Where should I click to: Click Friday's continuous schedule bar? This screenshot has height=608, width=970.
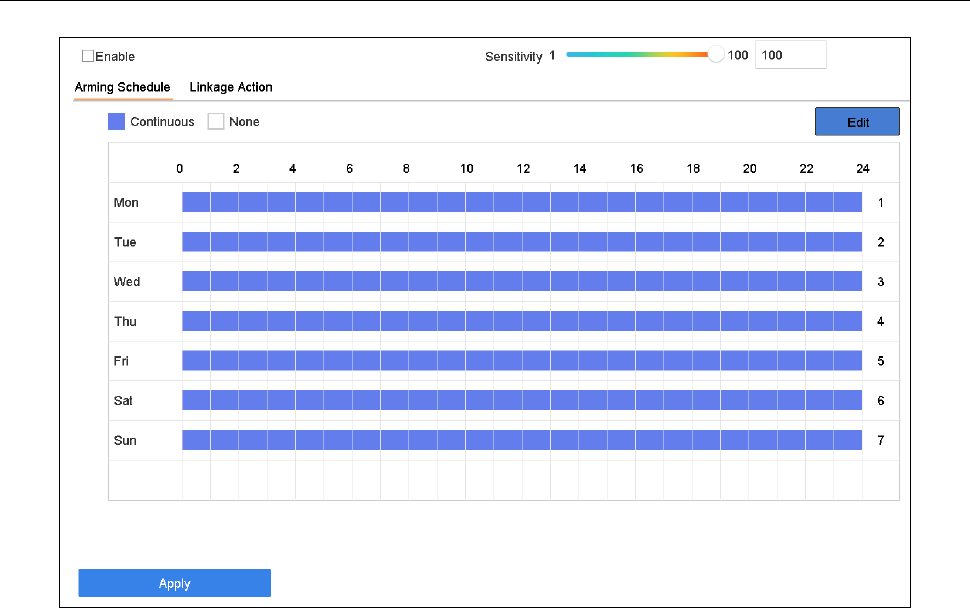click(521, 360)
